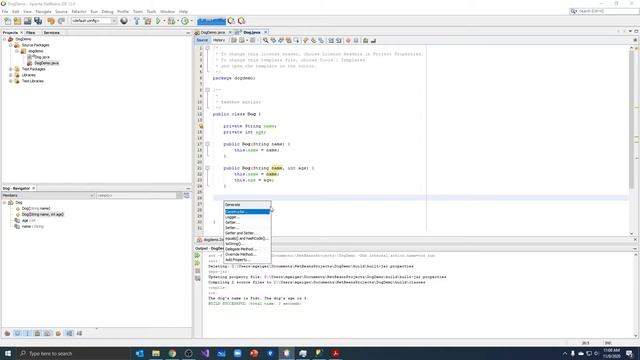Image resolution: width=640 pixels, height=360 pixels.
Task: Click the Output panel vertical scrollbar
Action: (636, 295)
